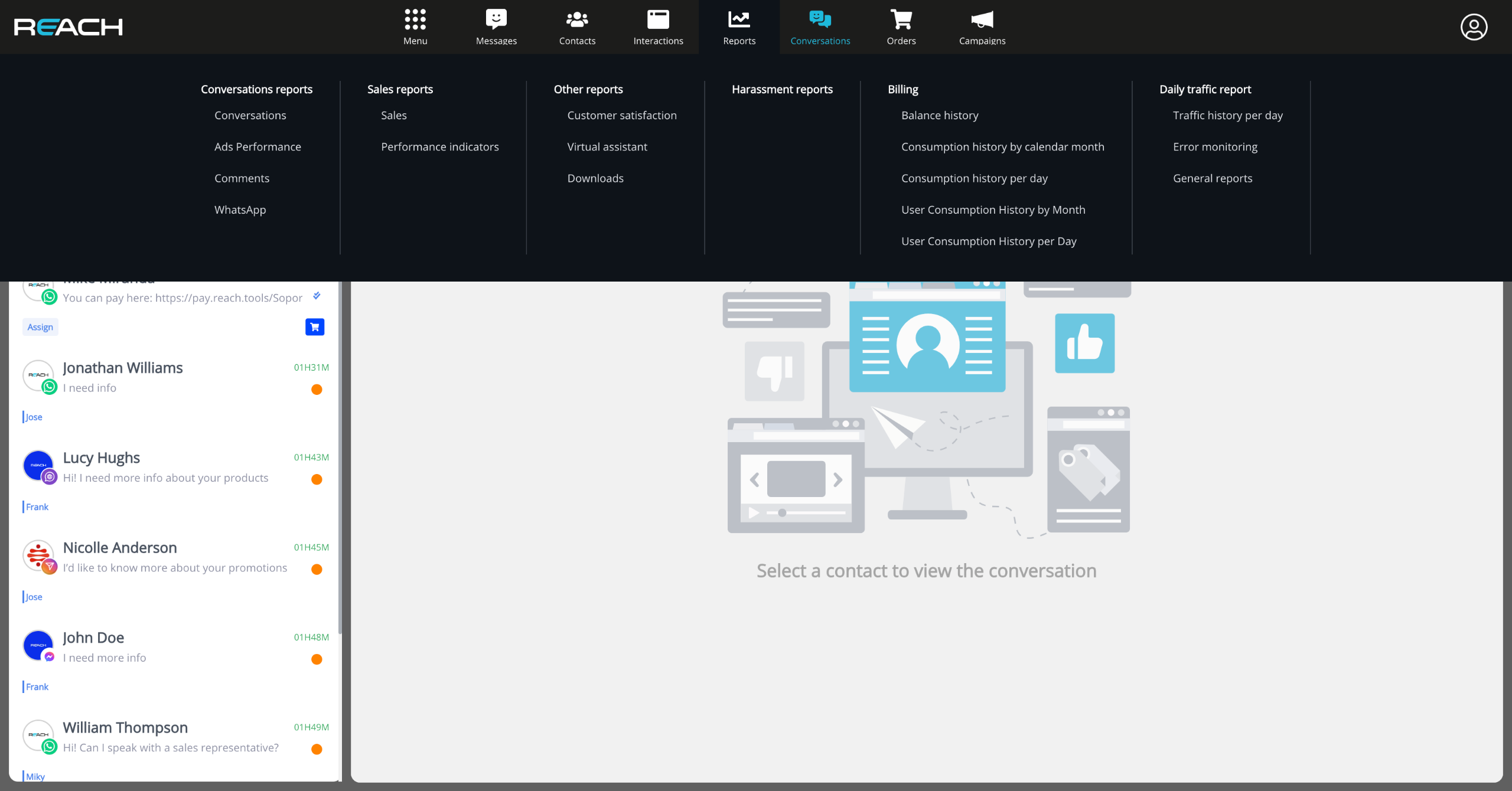
Task: Open the Reports tab
Action: coord(739,27)
